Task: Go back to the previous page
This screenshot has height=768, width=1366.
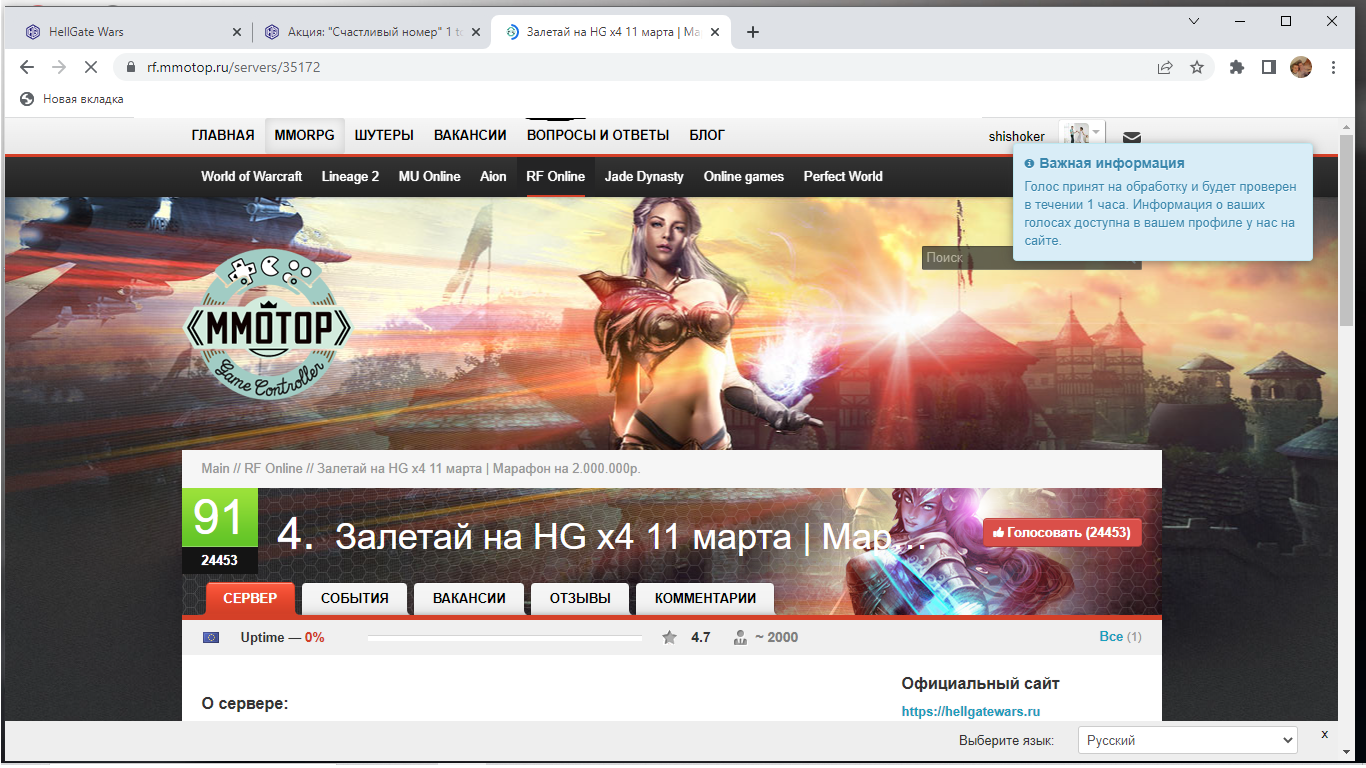Action: [27, 67]
